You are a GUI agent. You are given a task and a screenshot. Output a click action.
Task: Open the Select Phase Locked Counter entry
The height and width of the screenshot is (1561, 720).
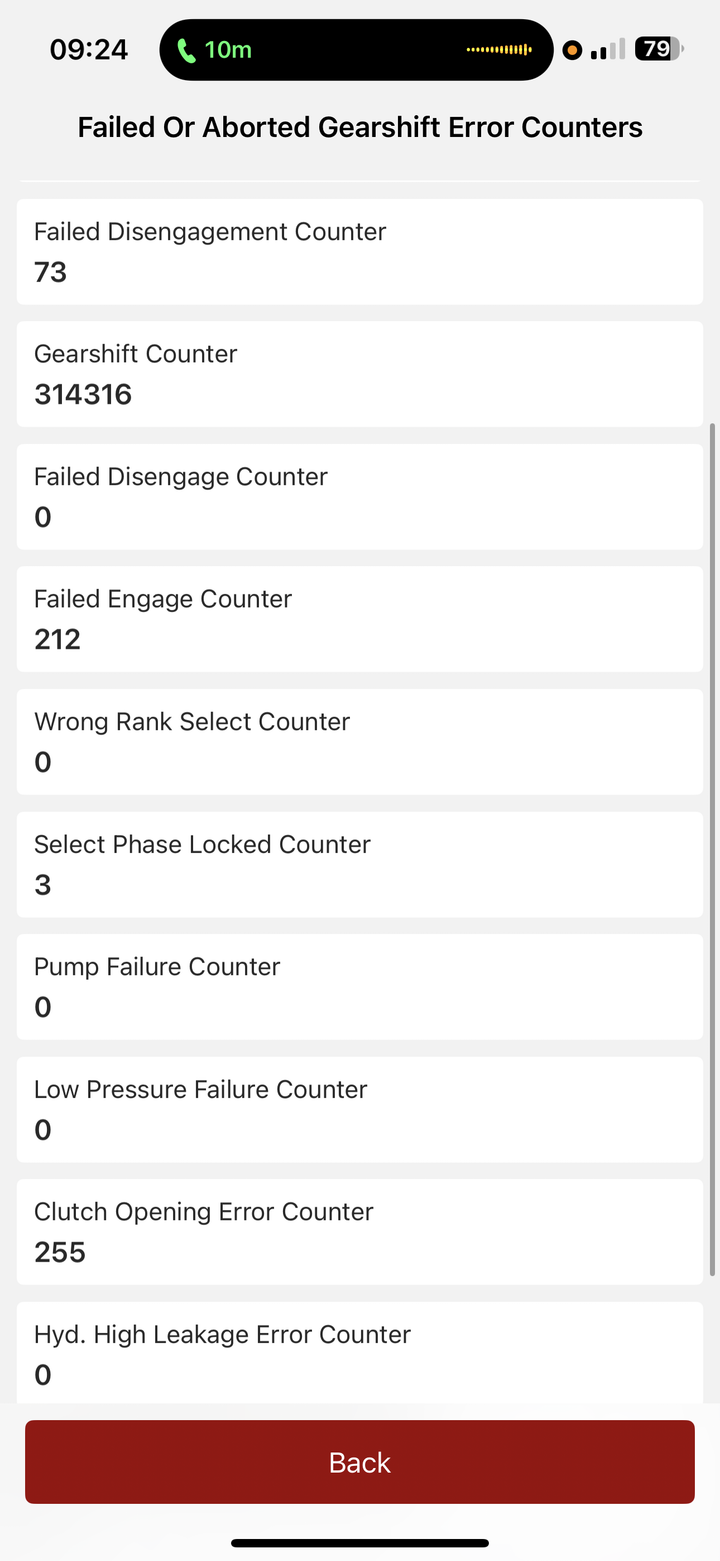[360, 864]
